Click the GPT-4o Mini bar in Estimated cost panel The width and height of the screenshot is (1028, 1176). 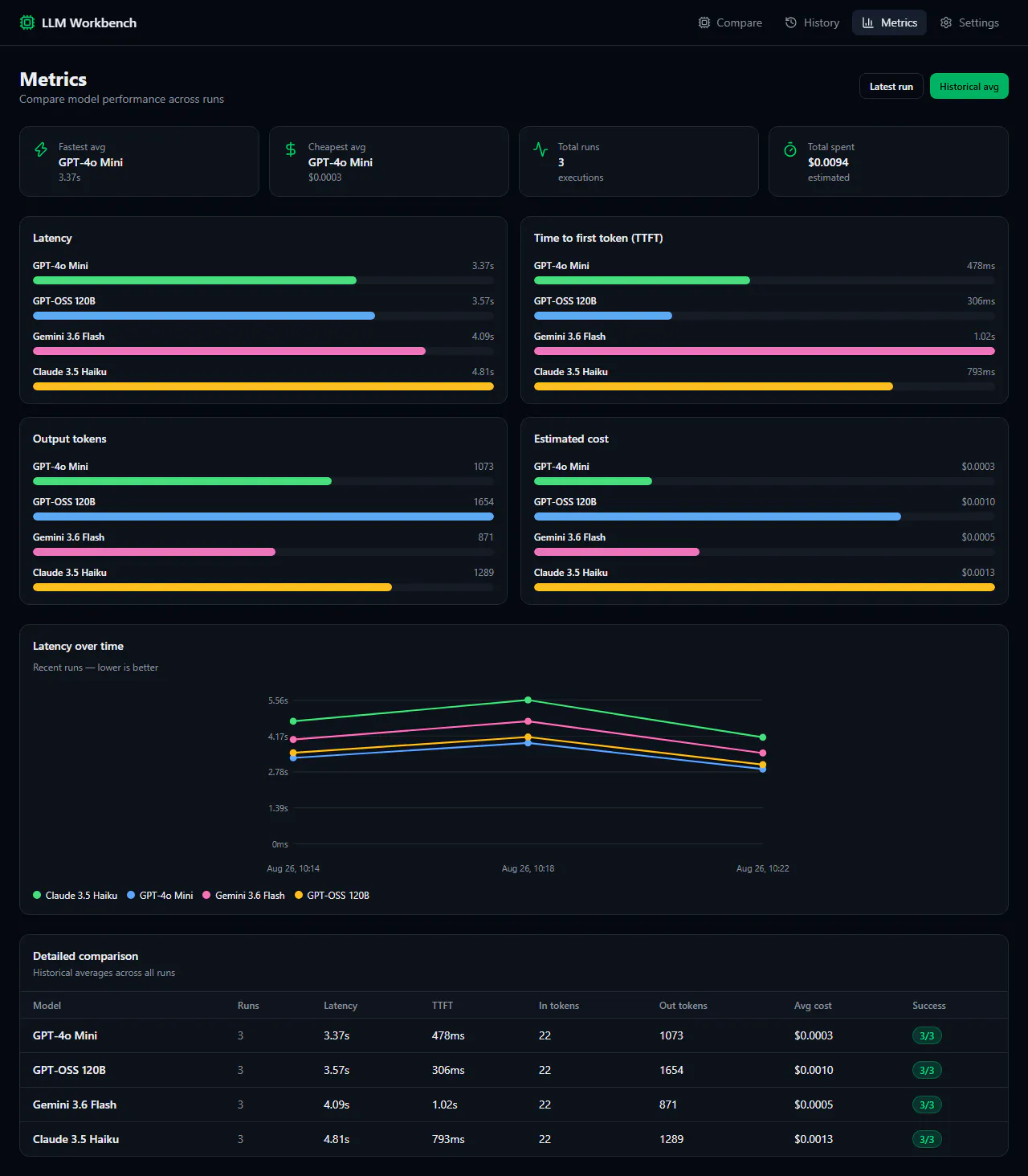coord(593,481)
